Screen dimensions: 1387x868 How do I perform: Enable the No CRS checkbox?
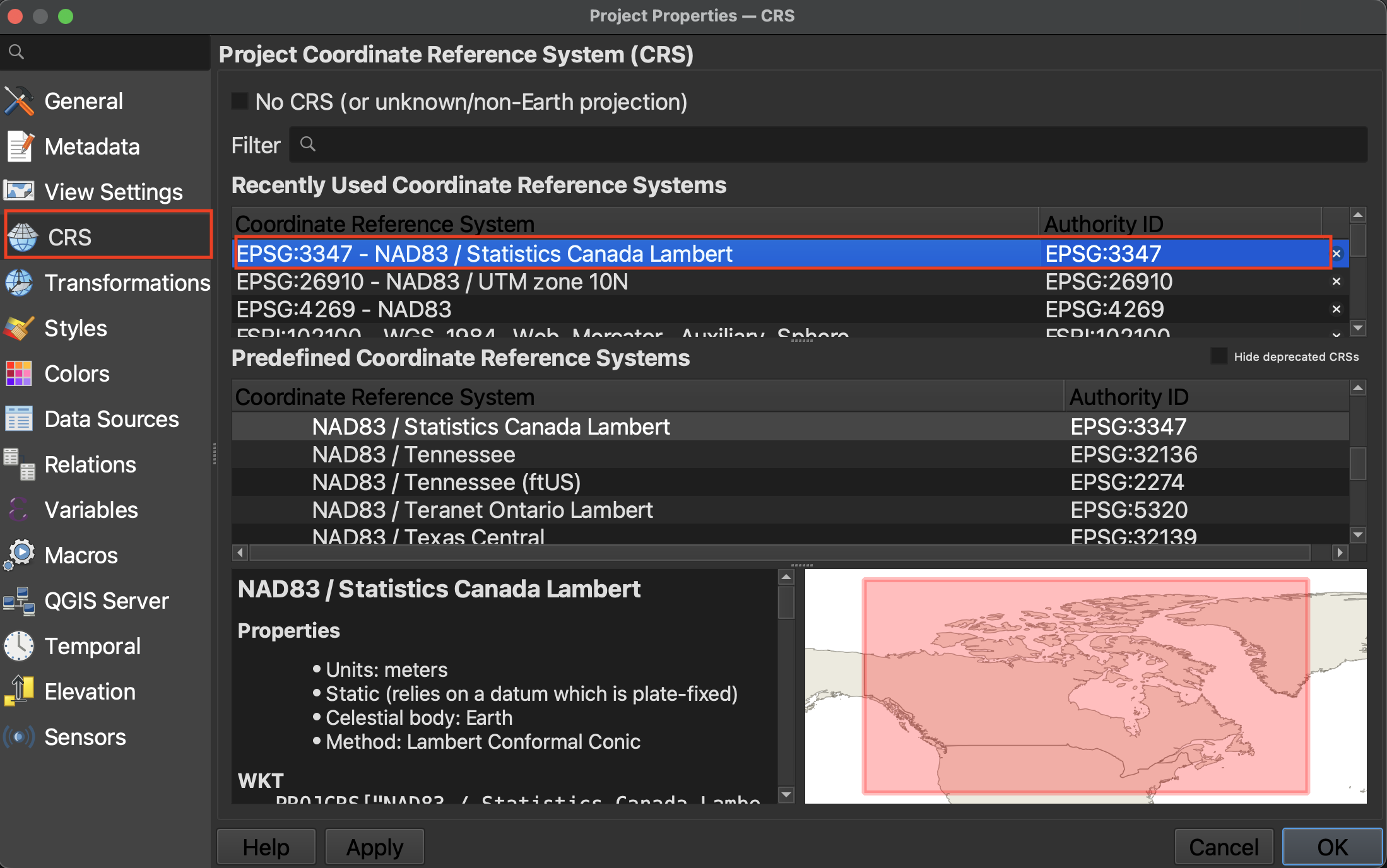pyautogui.click(x=240, y=102)
